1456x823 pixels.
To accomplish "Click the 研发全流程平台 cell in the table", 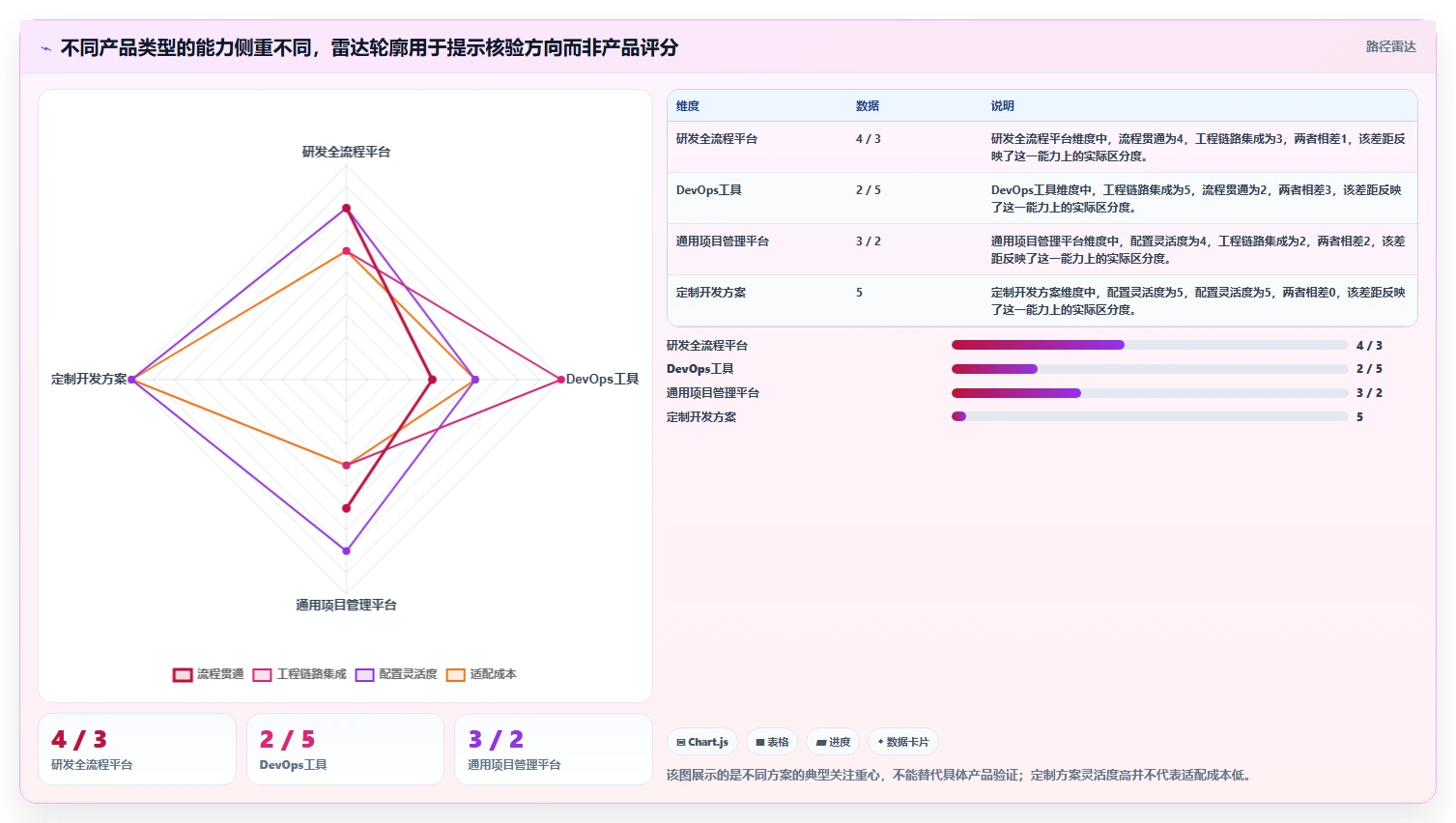I will coord(717,139).
